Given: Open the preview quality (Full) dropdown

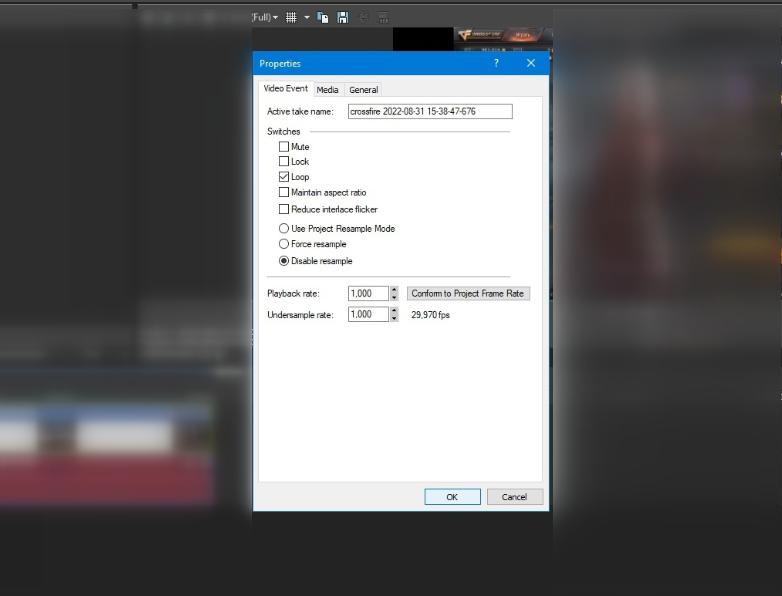Looking at the screenshot, I should pos(265,17).
